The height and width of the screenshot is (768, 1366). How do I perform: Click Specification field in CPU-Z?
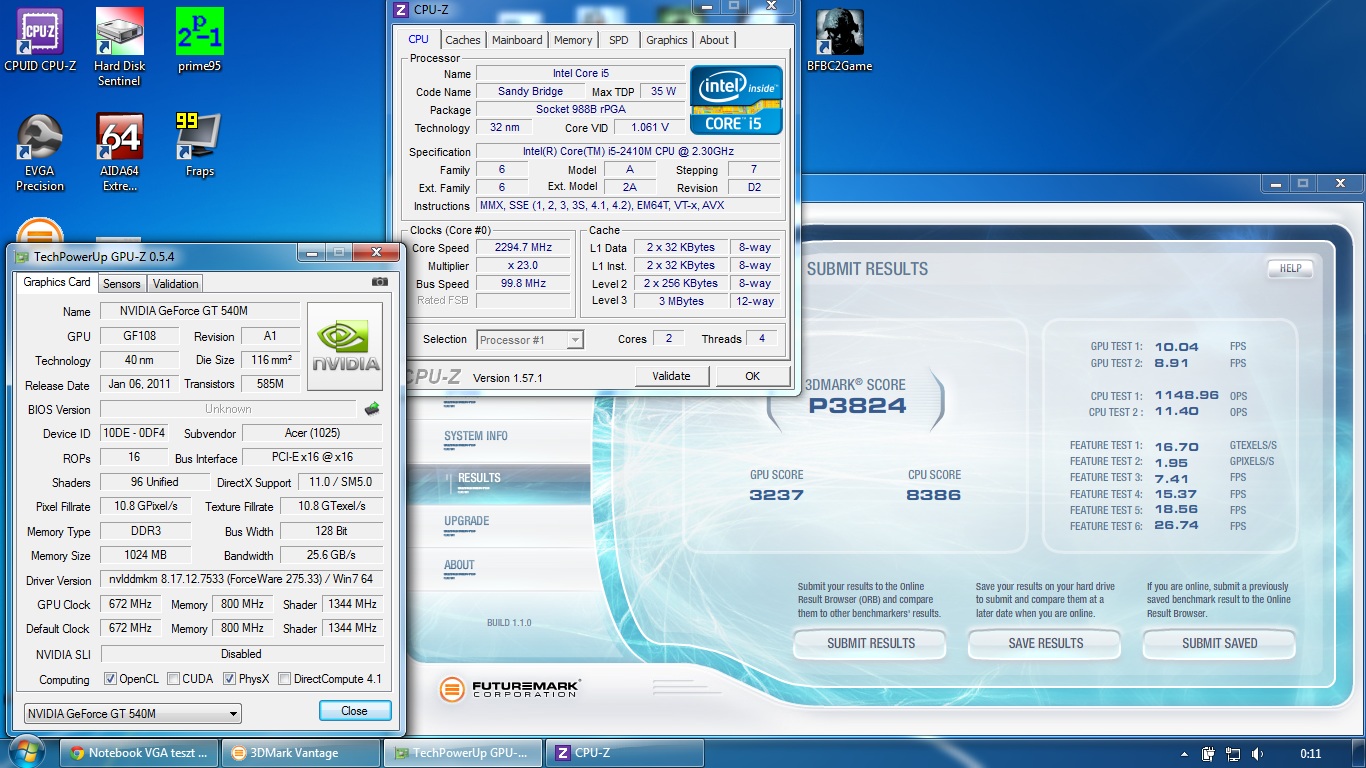(628, 151)
